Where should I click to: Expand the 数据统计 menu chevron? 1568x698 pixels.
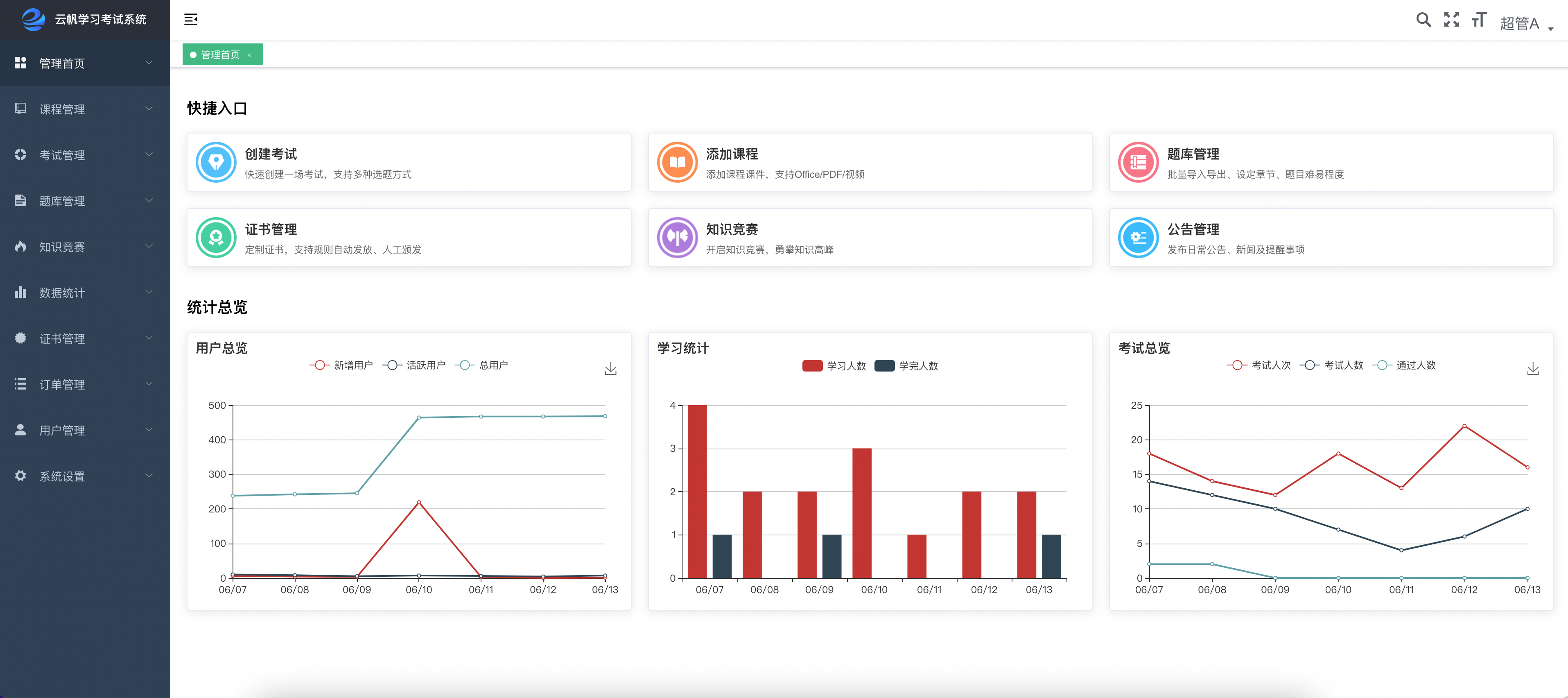[149, 292]
